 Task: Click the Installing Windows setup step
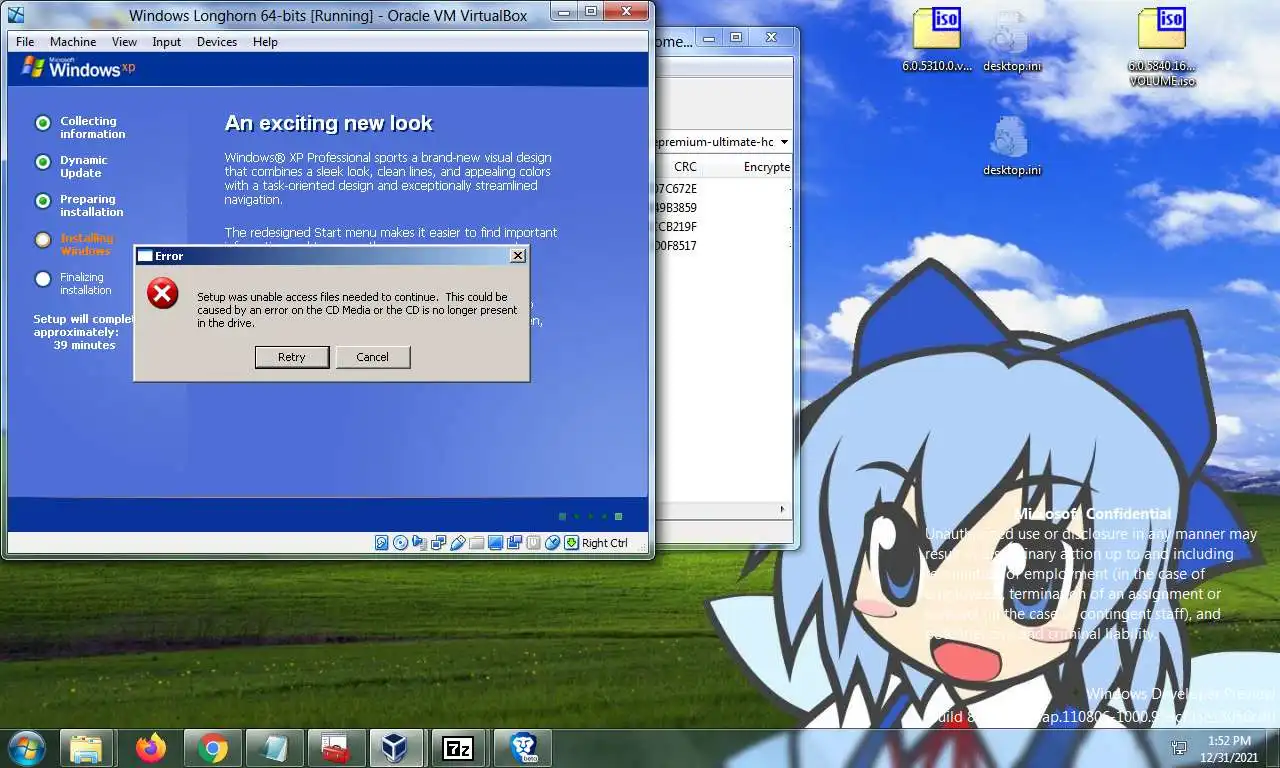pos(75,243)
